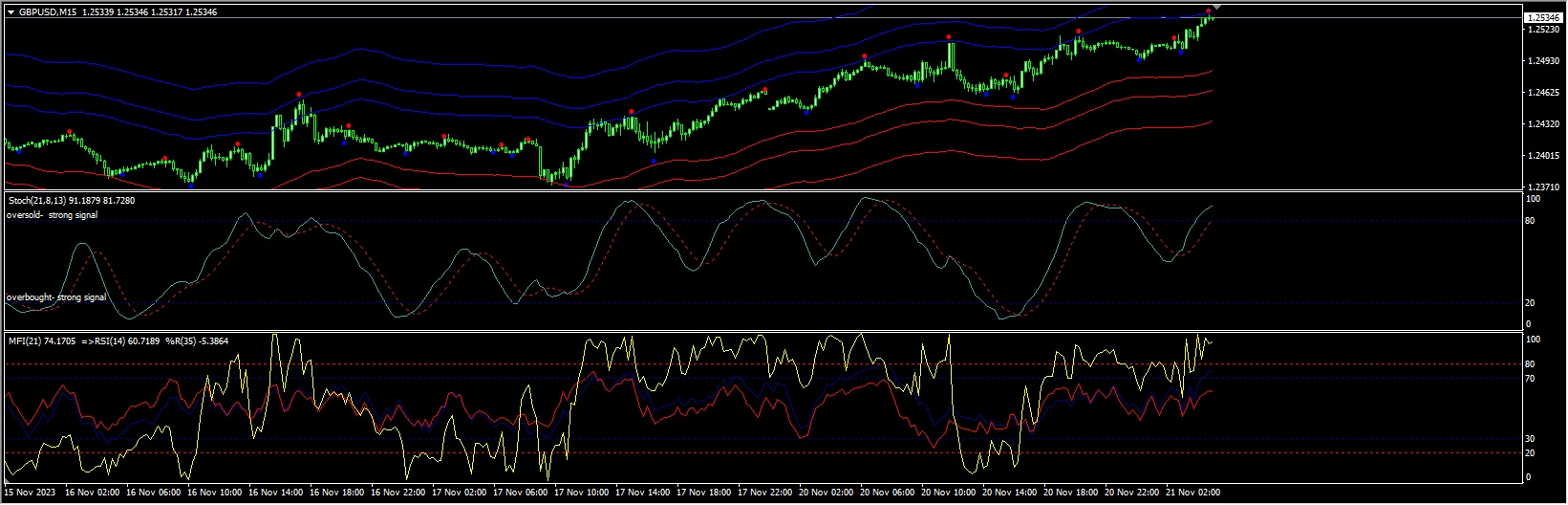Click the 15 Nov 2023 date on time axis

tap(31, 493)
